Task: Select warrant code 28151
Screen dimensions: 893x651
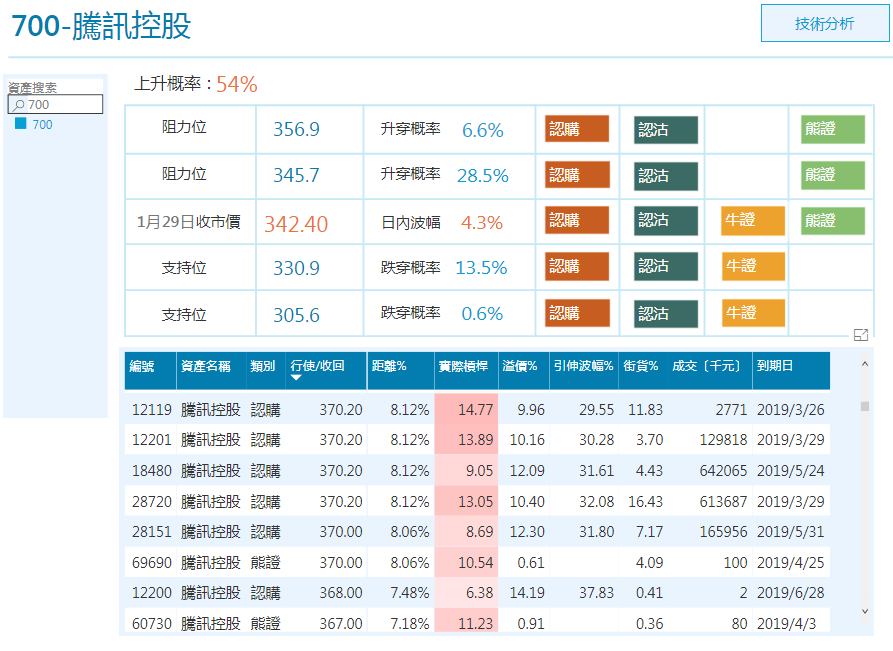Action: coord(151,532)
